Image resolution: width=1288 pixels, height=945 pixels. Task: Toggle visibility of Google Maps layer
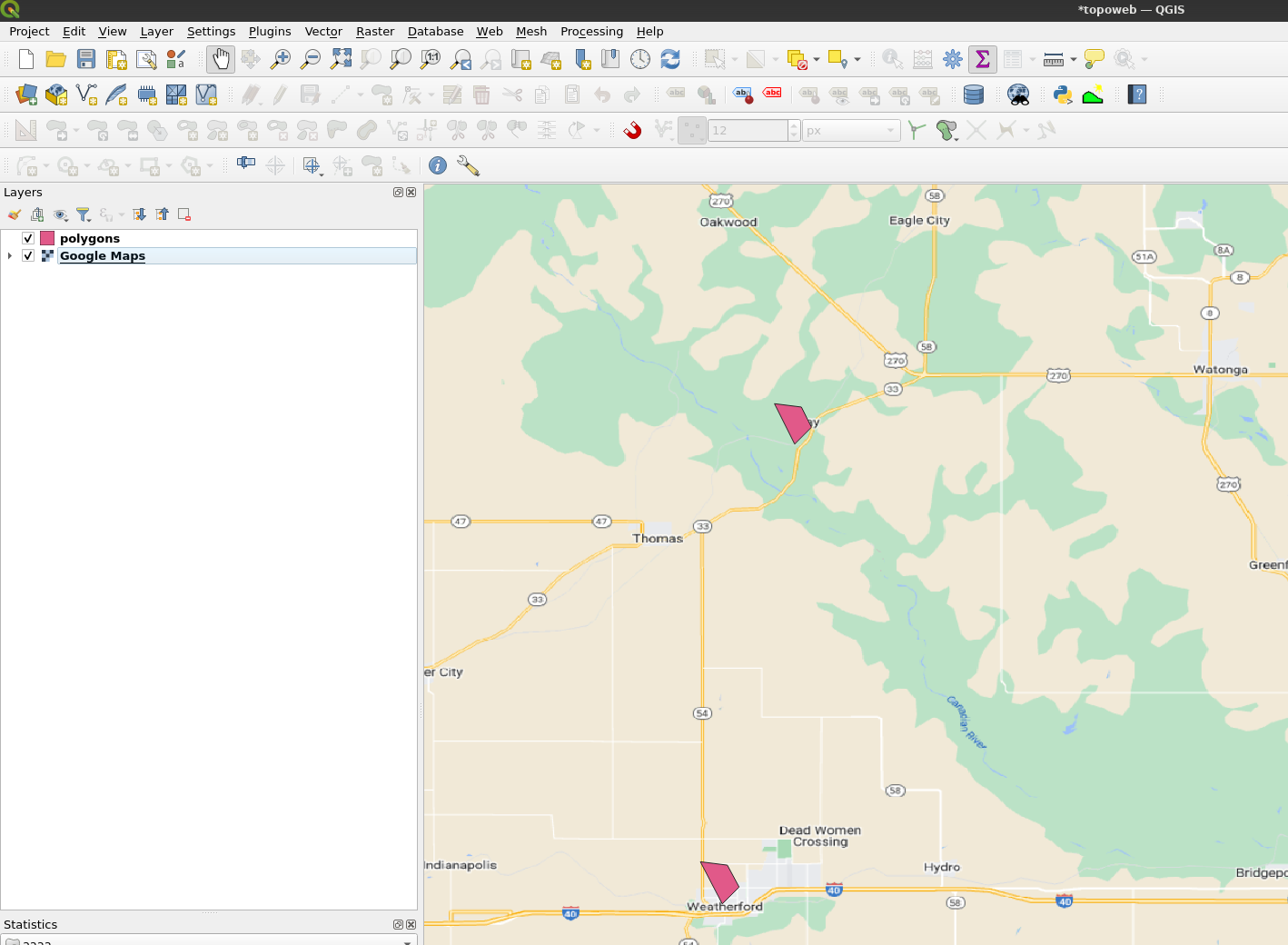pyautogui.click(x=28, y=255)
